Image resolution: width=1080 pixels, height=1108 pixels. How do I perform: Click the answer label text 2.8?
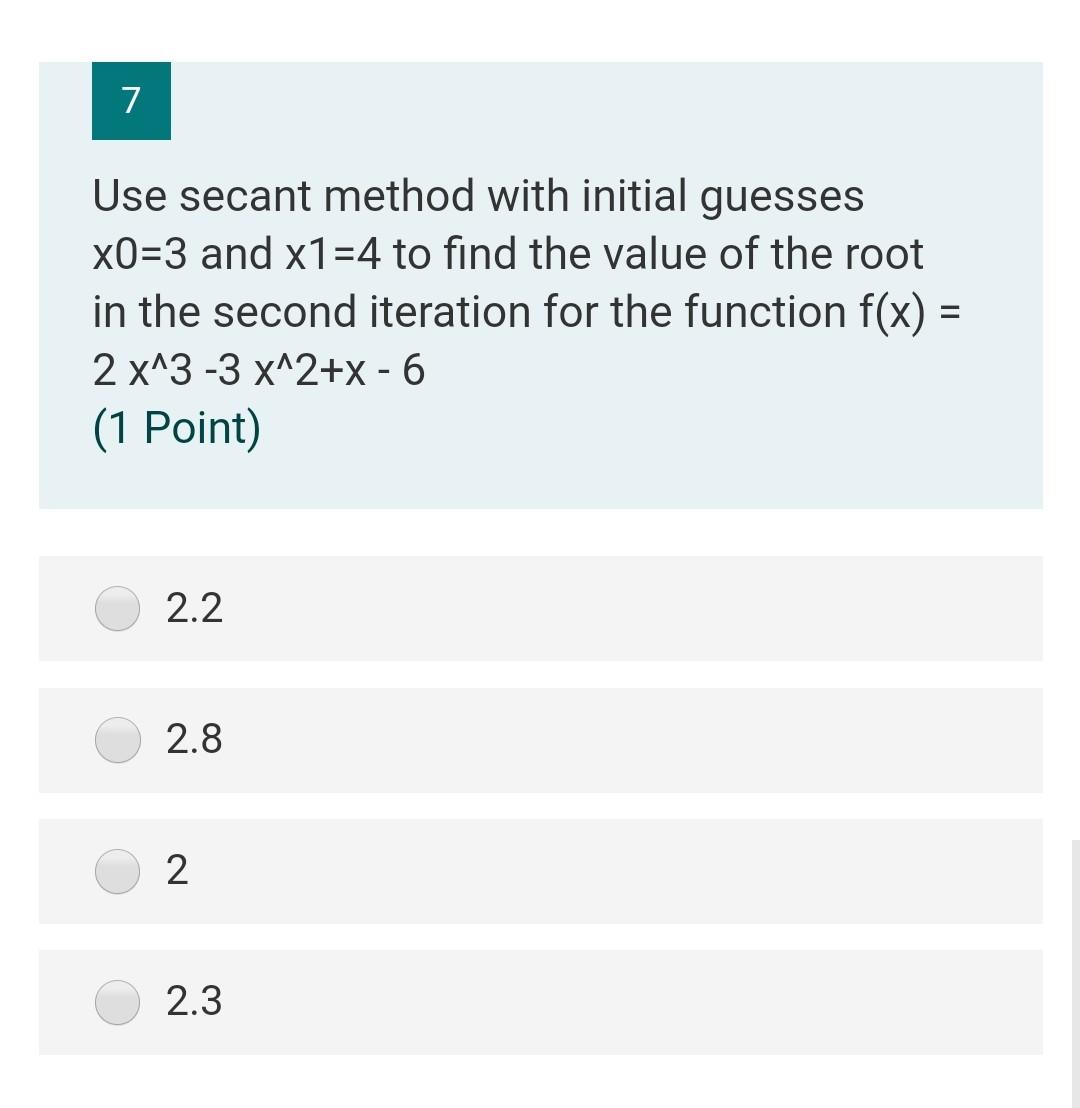tap(194, 740)
